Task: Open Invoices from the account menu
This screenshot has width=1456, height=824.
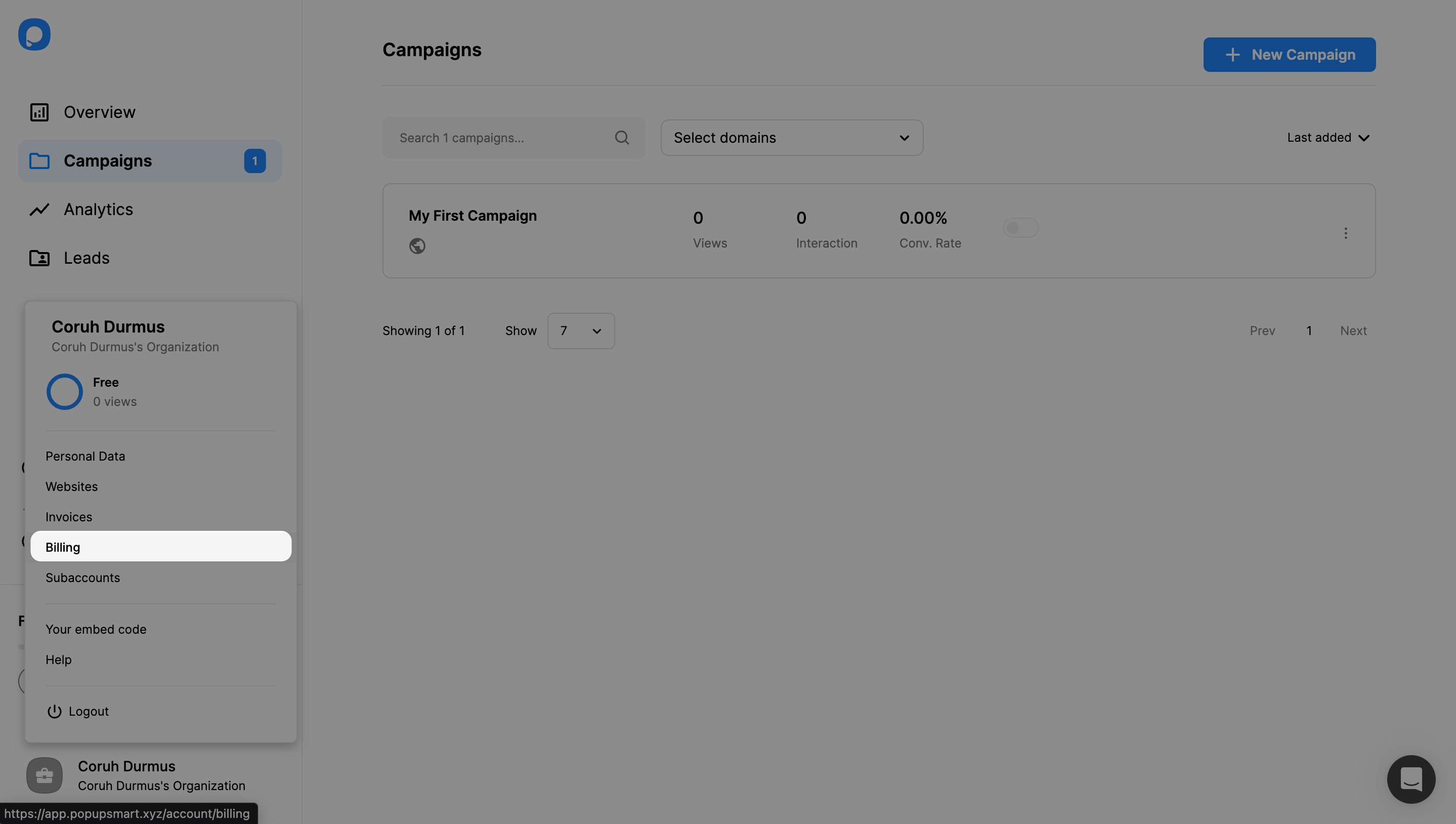Action: click(x=68, y=517)
